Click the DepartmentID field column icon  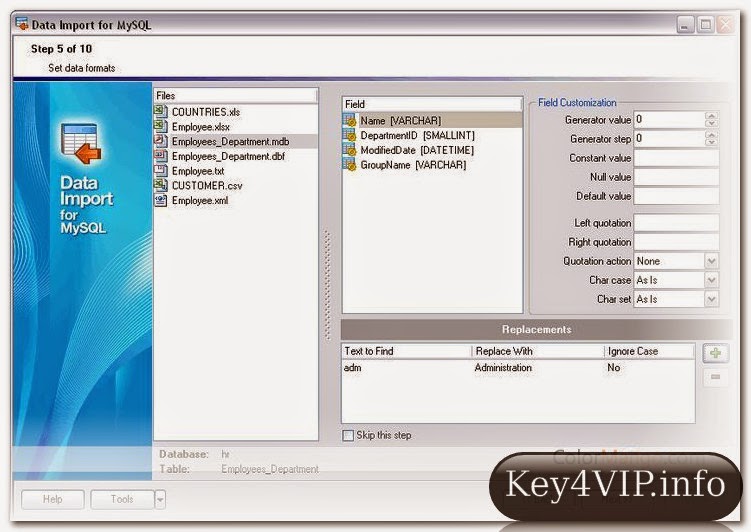pyautogui.click(x=350, y=135)
